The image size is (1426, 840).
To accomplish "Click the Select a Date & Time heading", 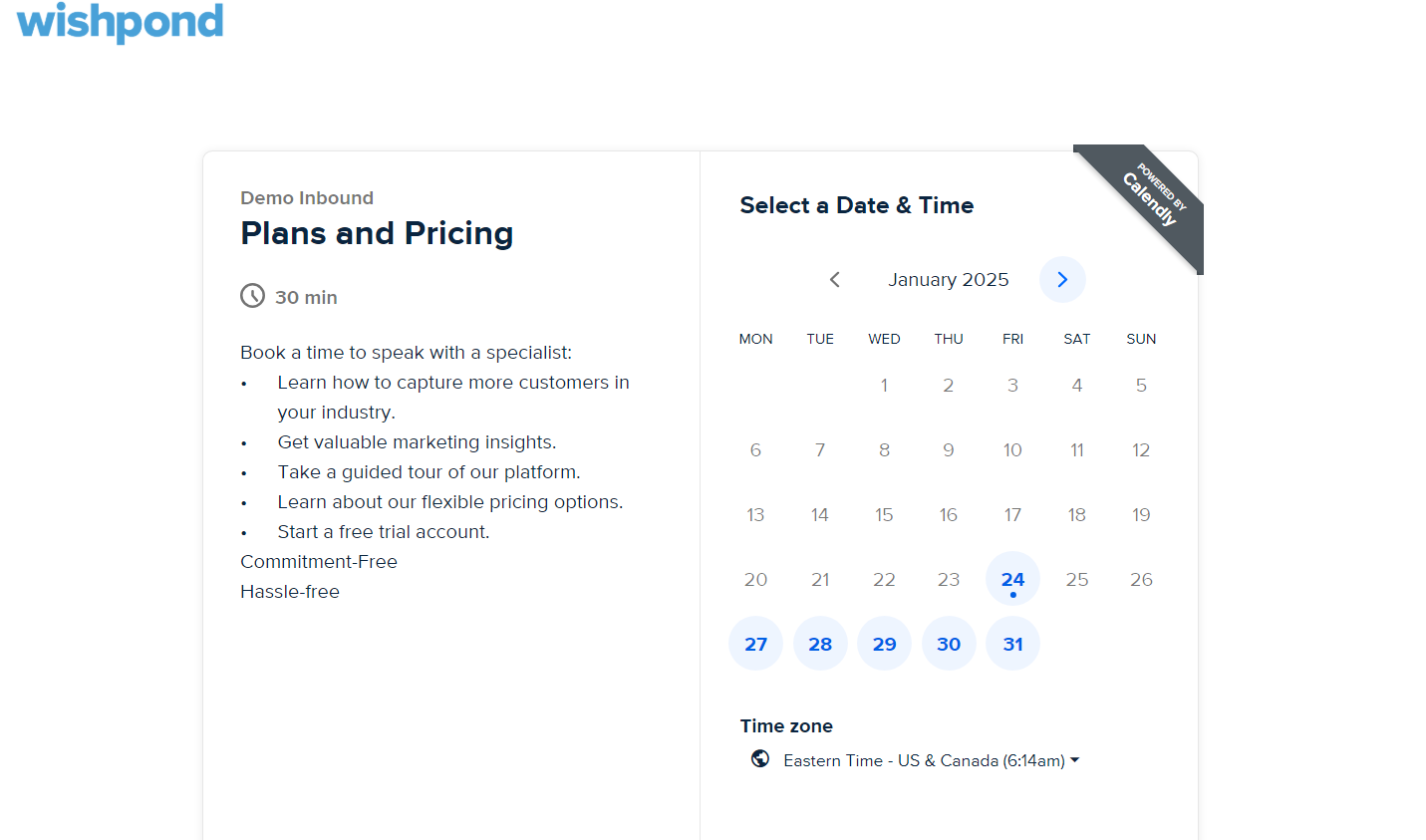I will point(856,205).
